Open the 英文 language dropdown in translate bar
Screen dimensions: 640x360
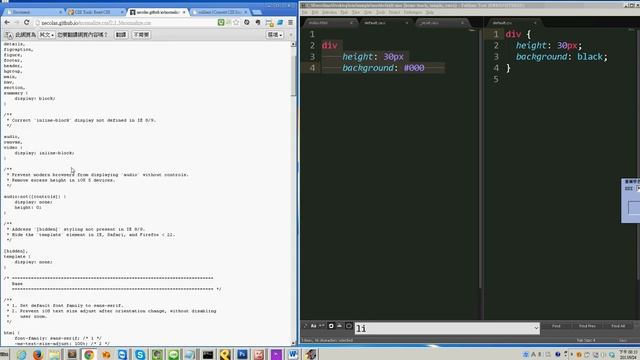[x=47, y=35]
